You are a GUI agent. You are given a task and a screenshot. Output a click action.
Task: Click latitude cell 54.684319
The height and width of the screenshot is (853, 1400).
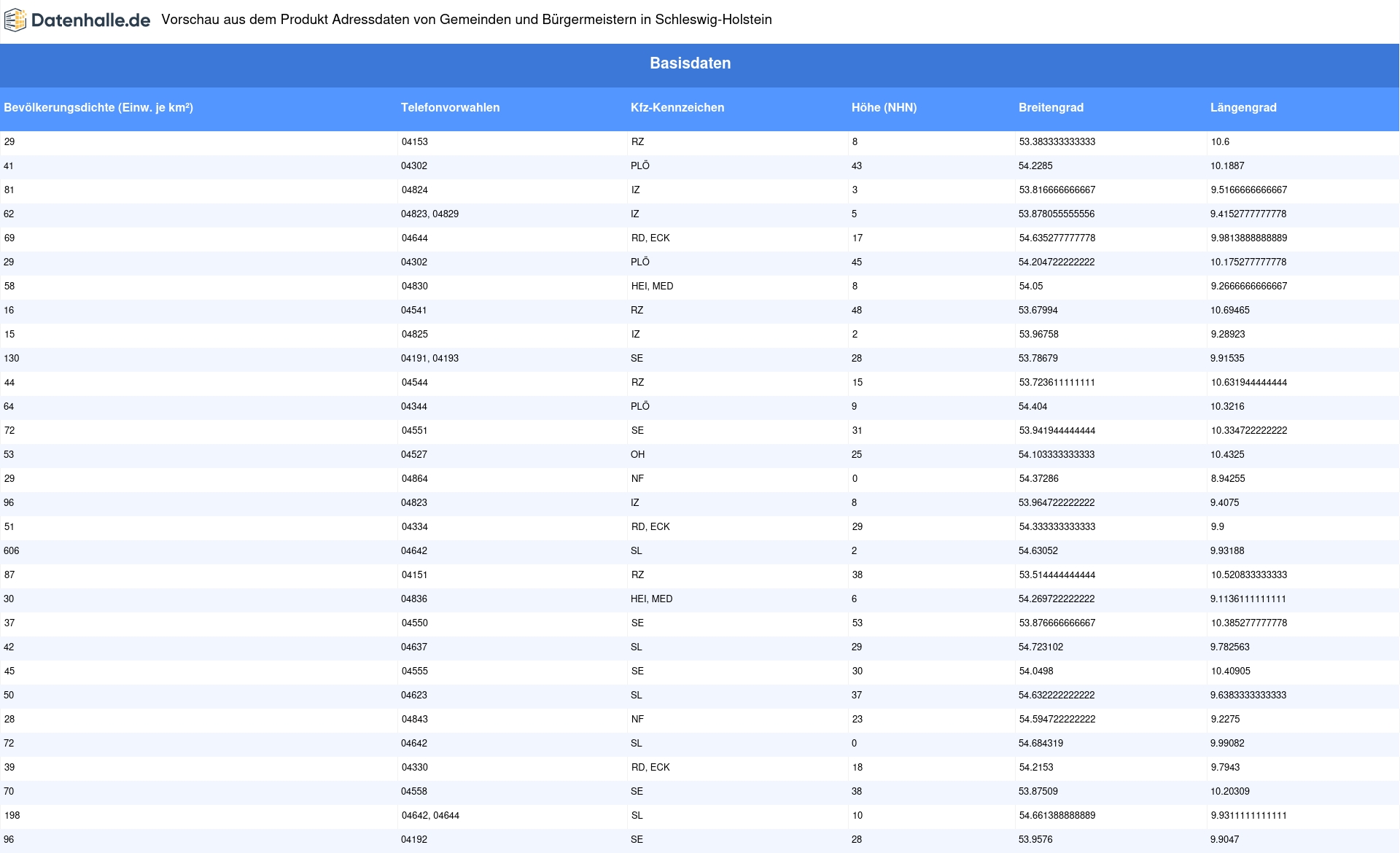click(1041, 744)
